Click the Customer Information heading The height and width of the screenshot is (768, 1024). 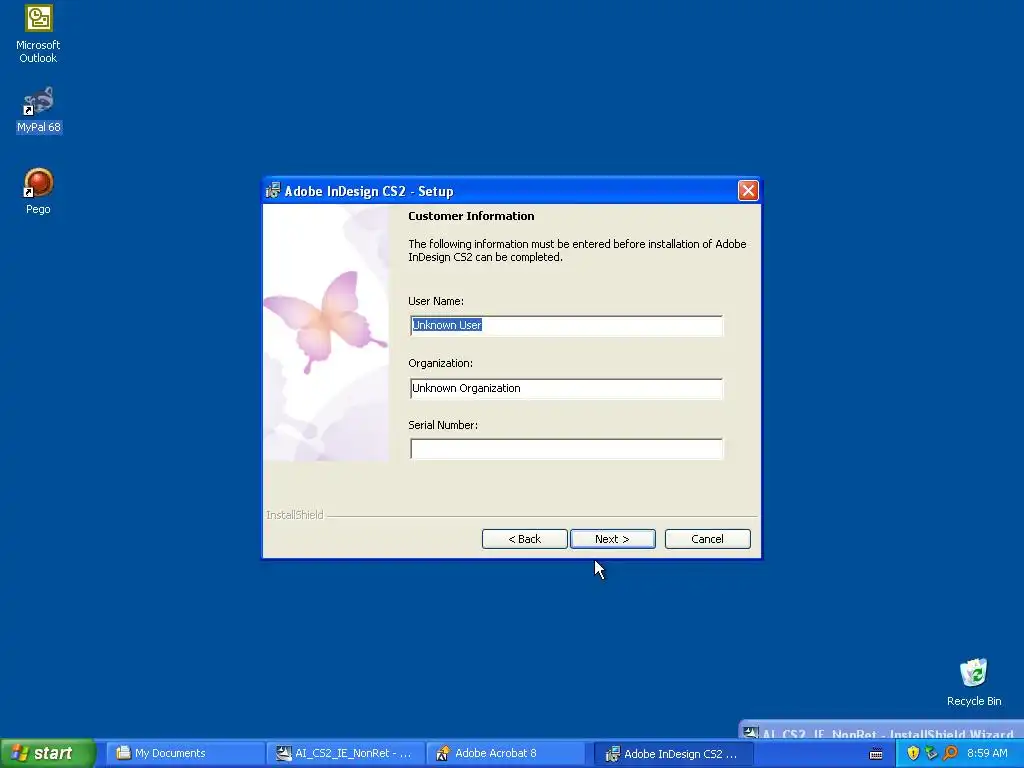coord(471,216)
